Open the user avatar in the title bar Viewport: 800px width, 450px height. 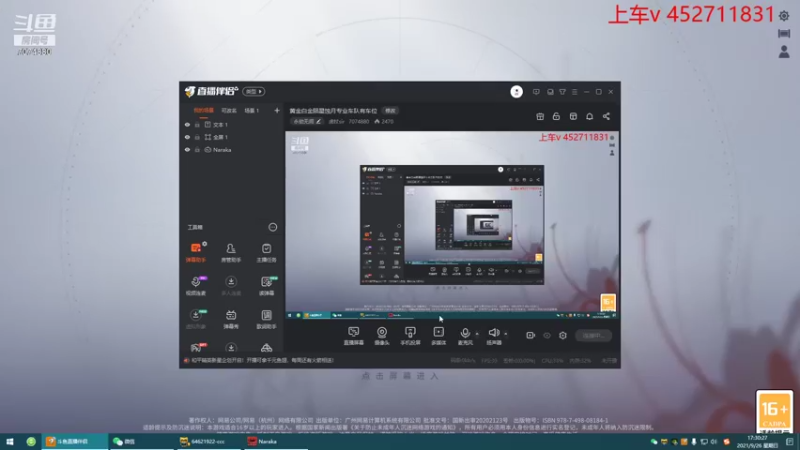[x=516, y=92]
